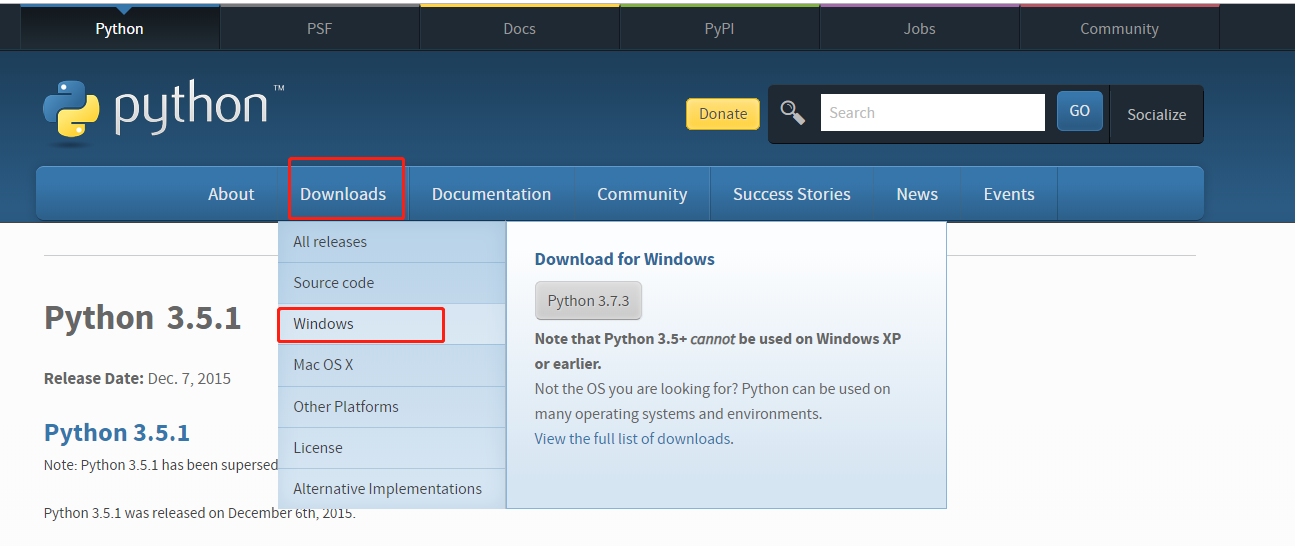Viewport: 1295px width, 546px height.
Task: Open the Python top-level tab
Action: 119,28
